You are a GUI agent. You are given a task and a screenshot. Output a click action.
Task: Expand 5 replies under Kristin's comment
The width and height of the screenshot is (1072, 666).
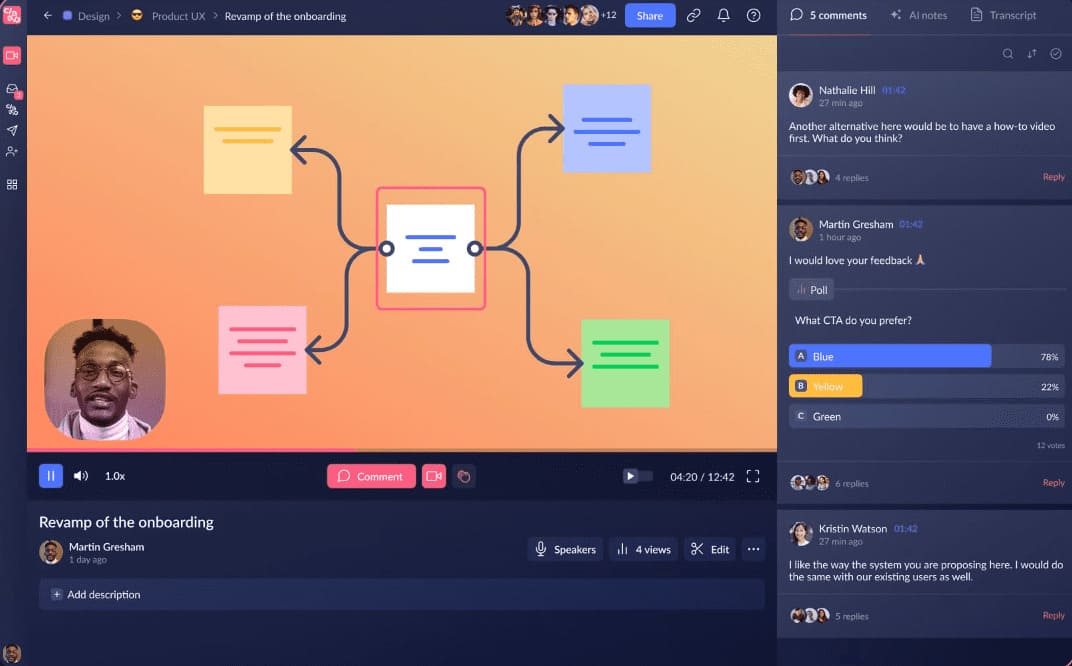click(851, 616)
